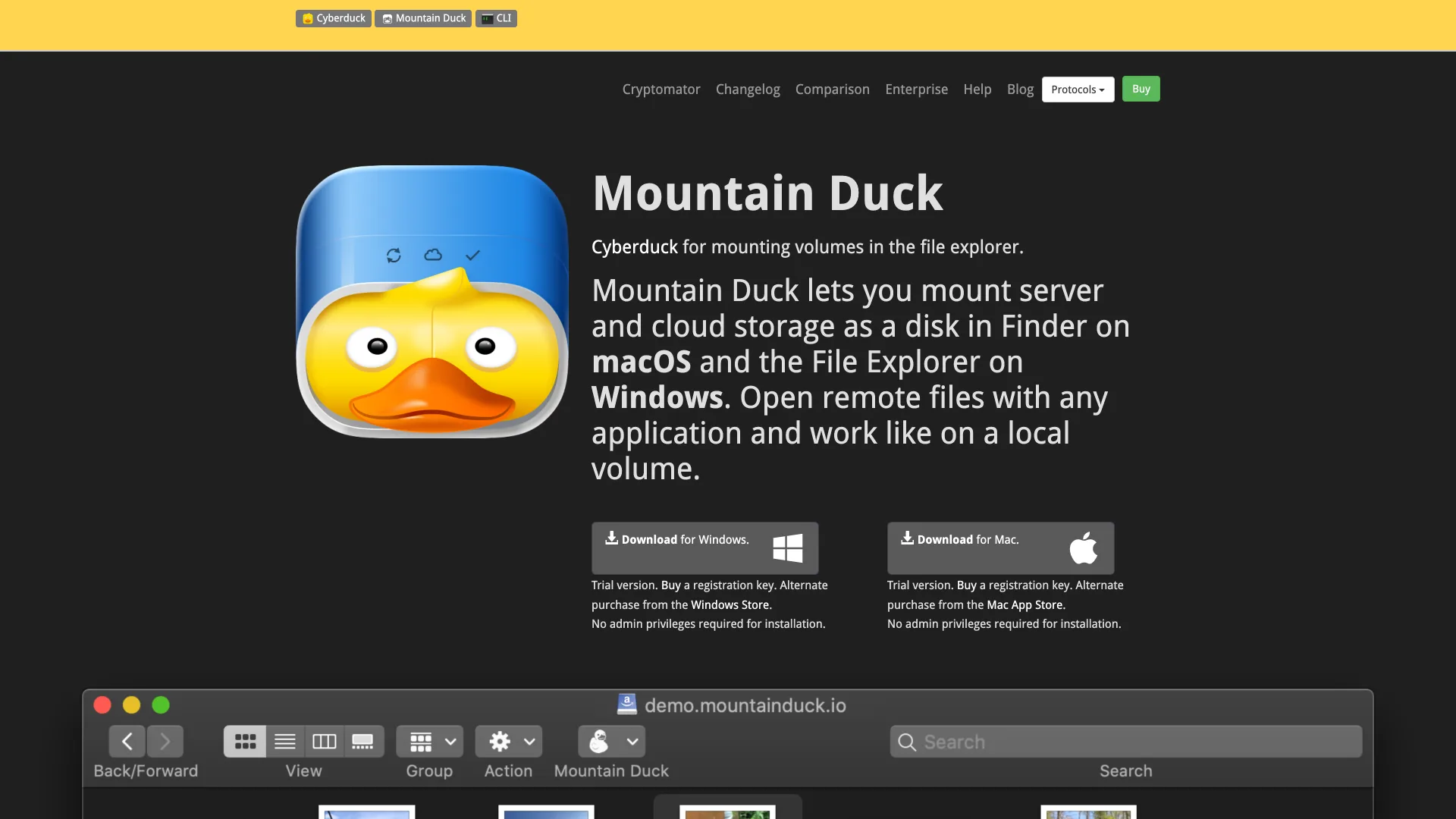Viewport: 1456px width, 819px height.
Task: Click the Mountain Duck logo image
Action: coord(432,301)
